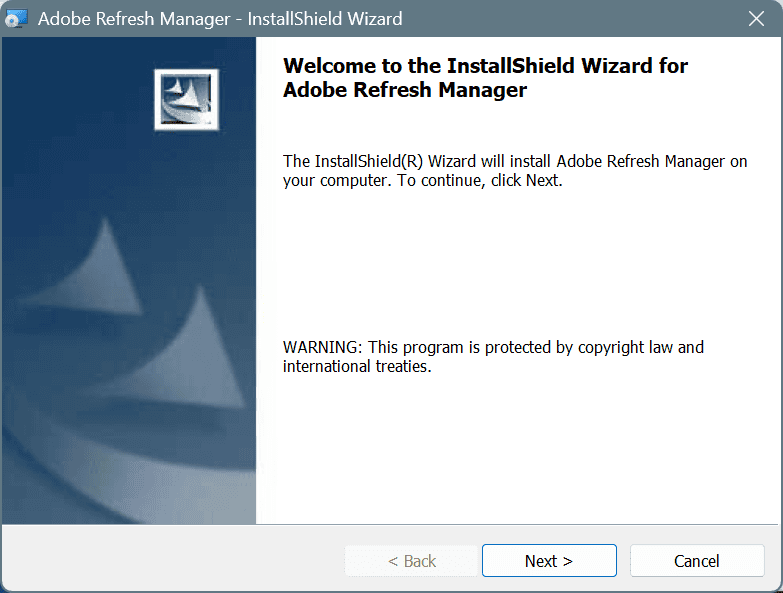
Task: Click the Next > button
Action: tap(549, 561)
